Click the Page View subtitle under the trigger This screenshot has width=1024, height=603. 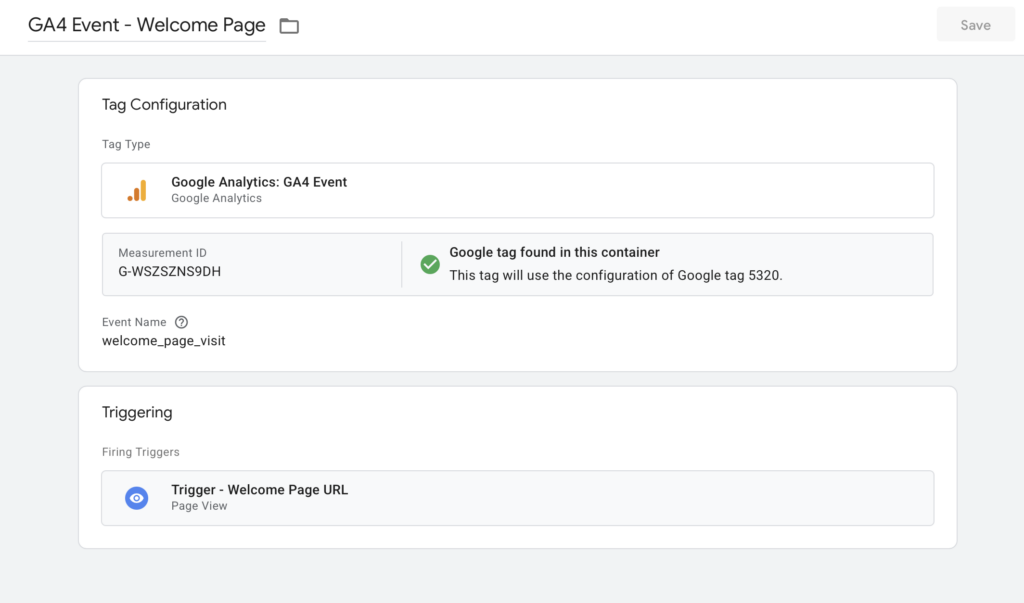click(199, 506)
